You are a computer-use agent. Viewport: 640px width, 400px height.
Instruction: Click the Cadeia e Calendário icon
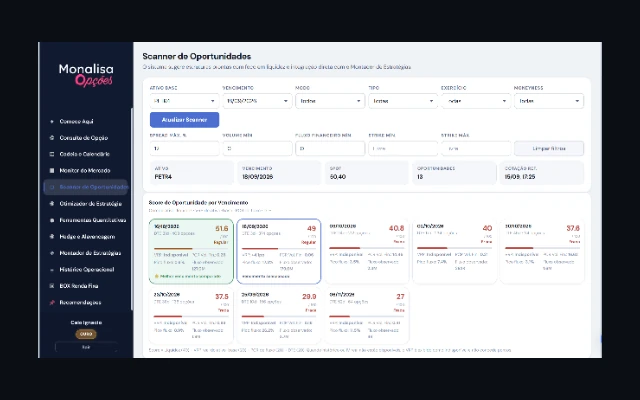(51, 154)
